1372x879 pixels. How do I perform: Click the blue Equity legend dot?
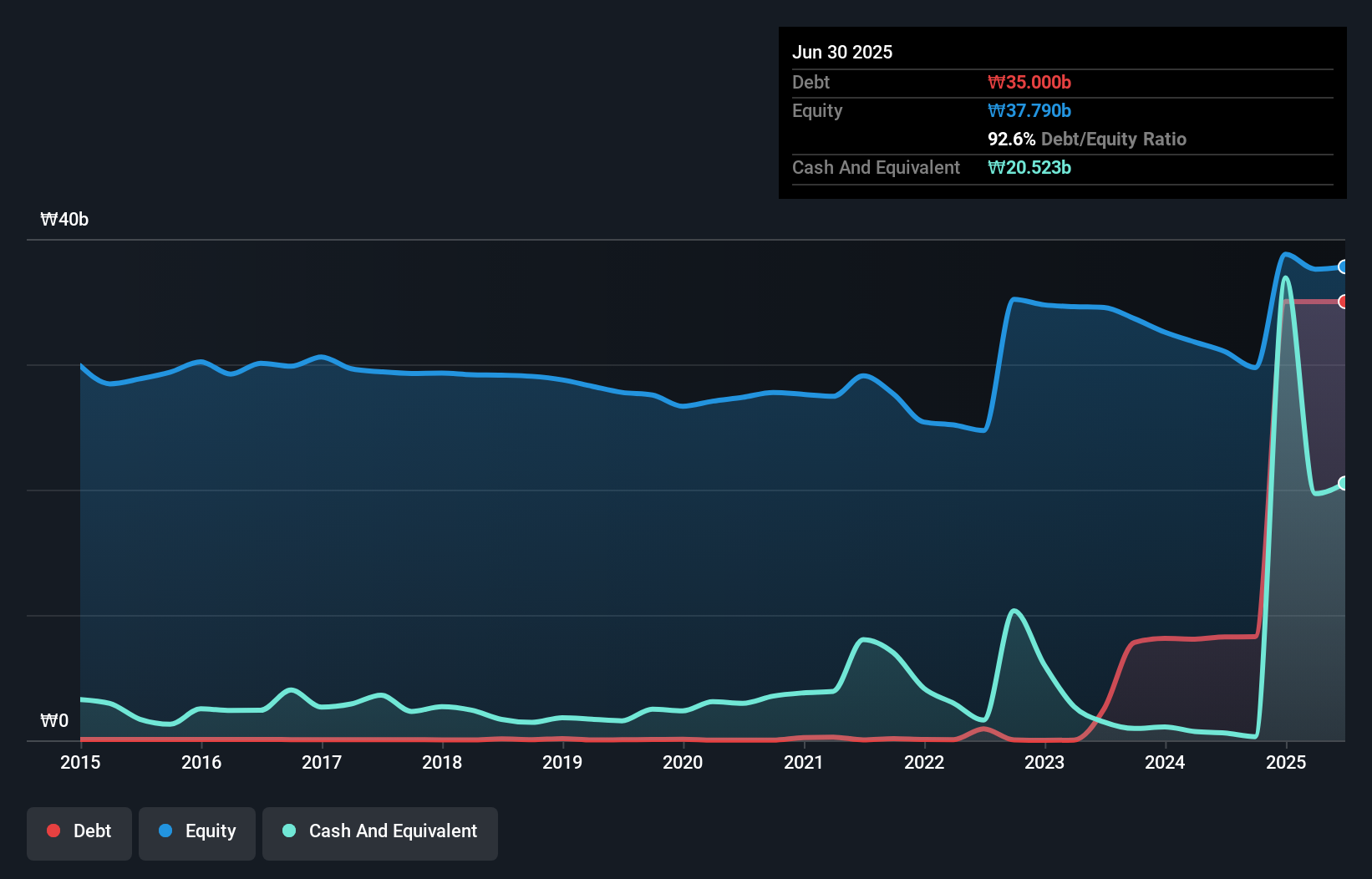(x=165, y=831)
